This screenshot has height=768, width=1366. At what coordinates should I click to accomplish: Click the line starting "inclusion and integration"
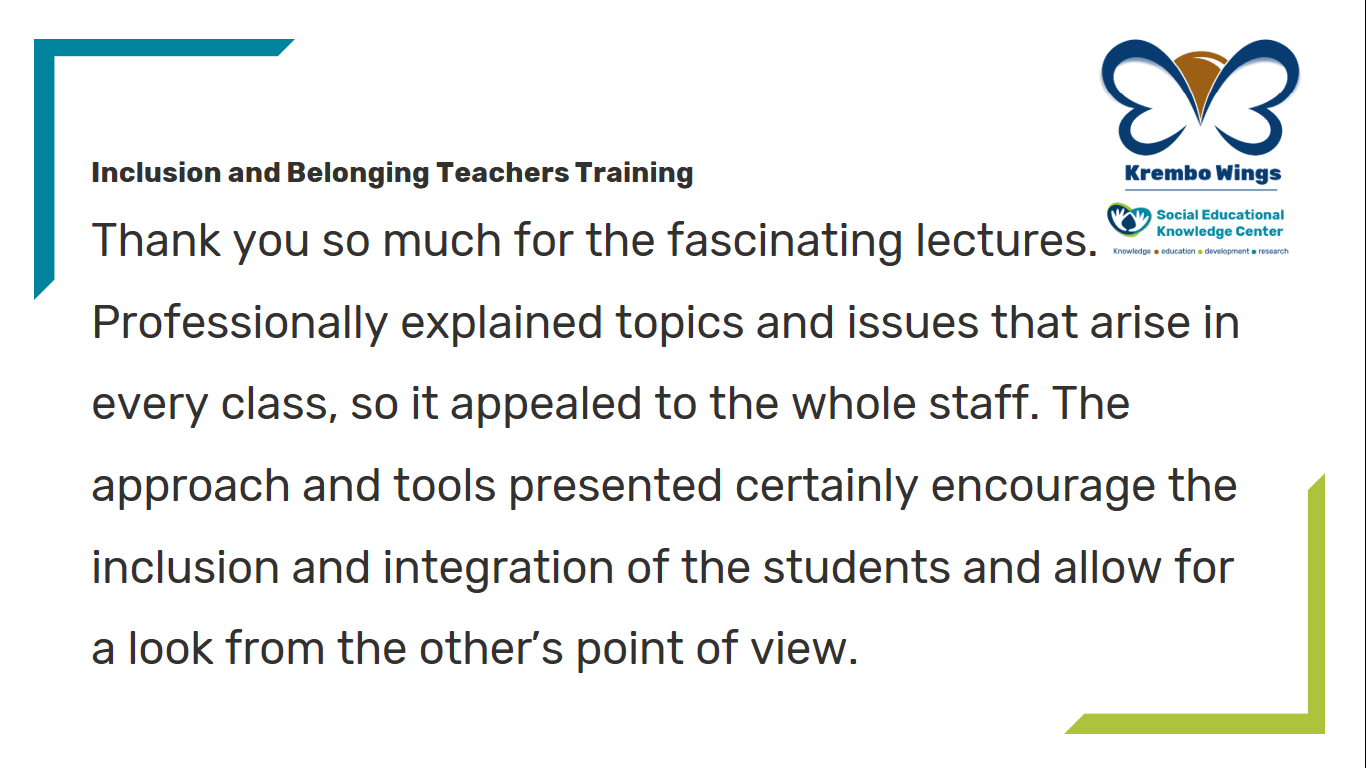tap(663, 568)
